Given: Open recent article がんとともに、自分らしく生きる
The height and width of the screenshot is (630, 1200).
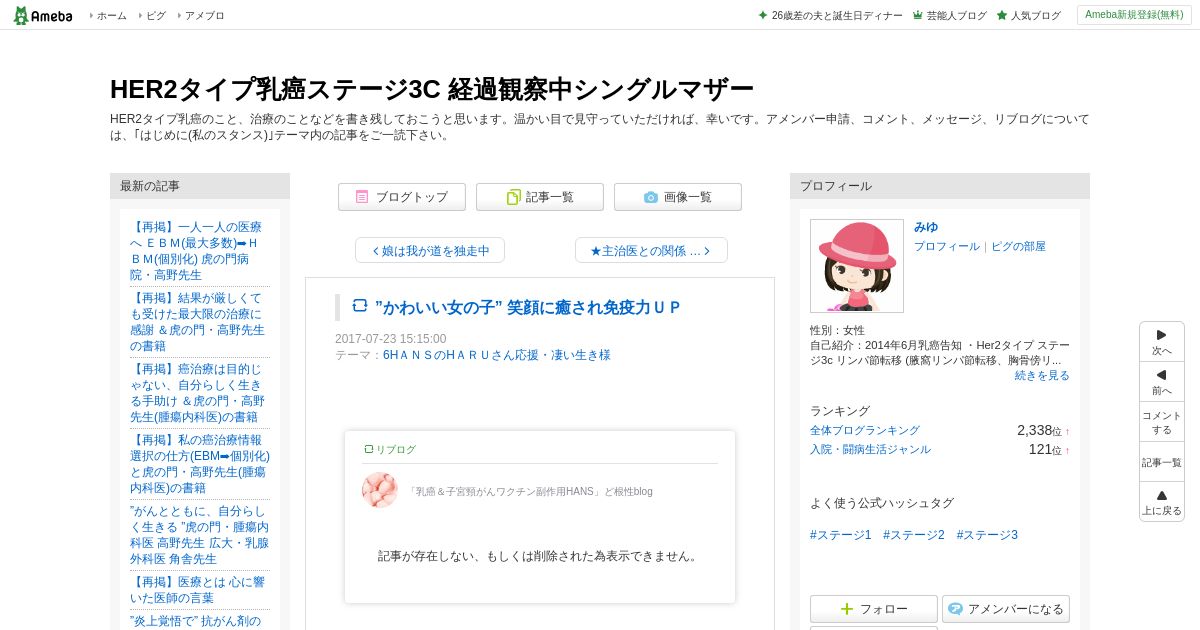Looking at the screenshot, I should (199, 535).
